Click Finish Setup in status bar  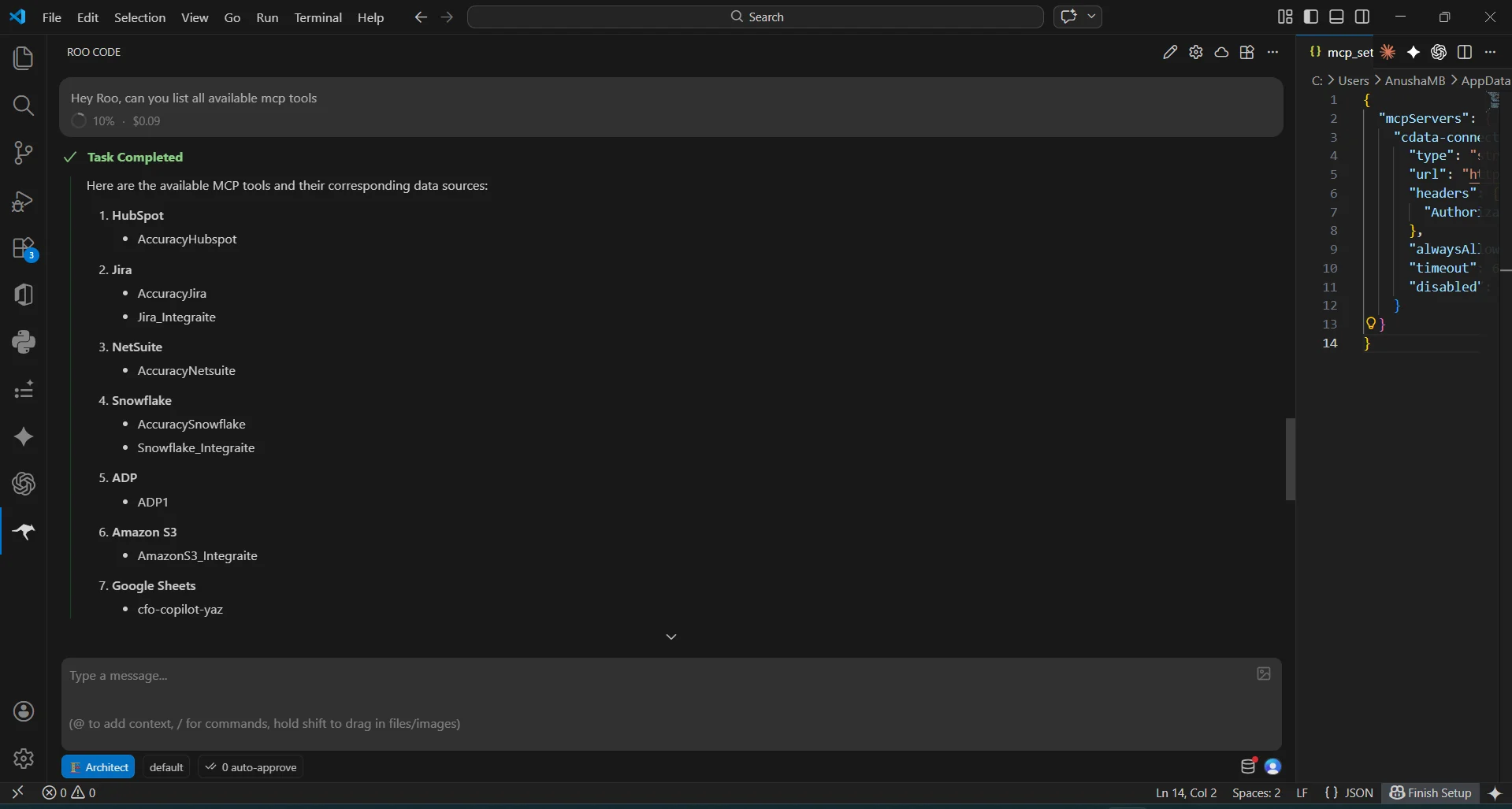1431,792
